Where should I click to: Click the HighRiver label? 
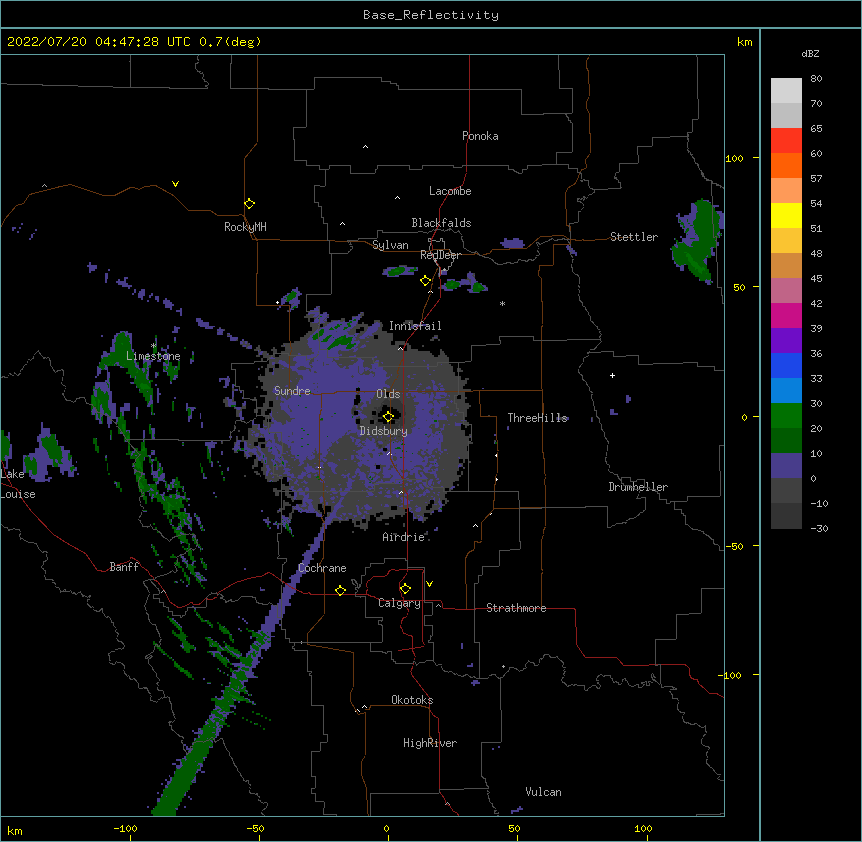(x=430, y=743)
